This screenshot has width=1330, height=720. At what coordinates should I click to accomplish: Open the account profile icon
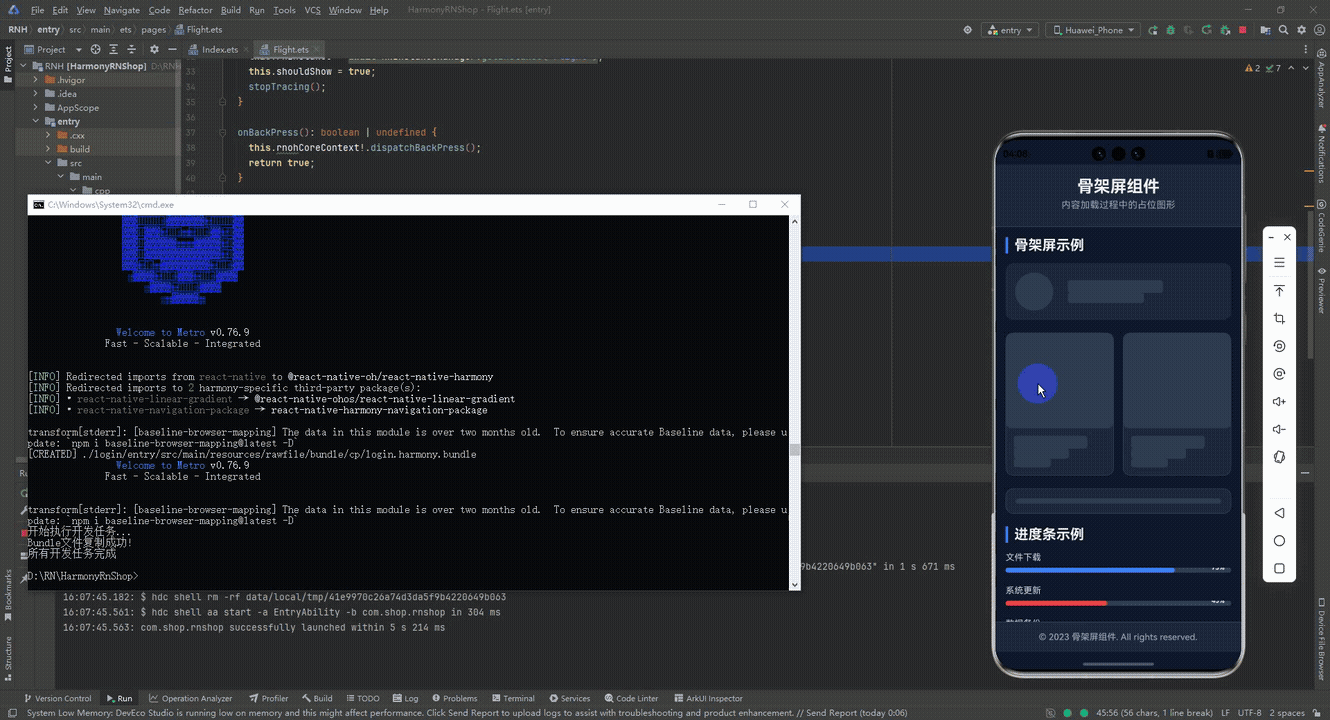(1320, 30)
